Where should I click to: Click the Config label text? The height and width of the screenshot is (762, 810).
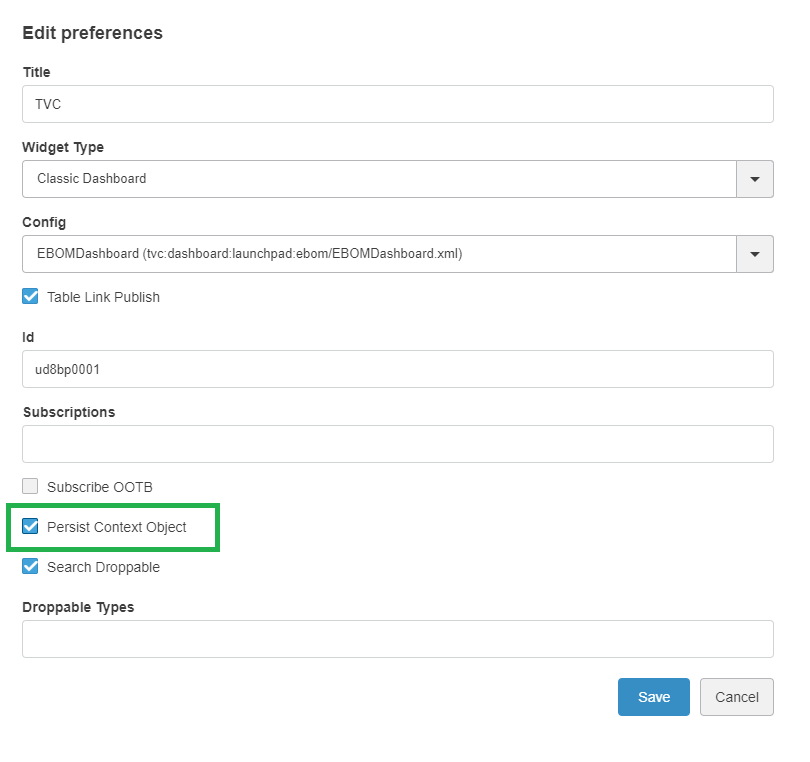44,222
